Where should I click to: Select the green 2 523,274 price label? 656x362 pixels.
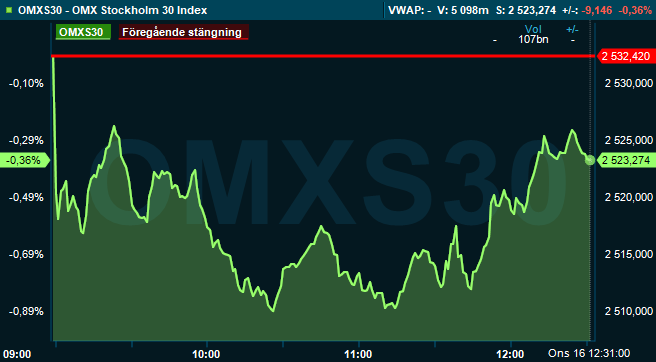[626, 160]
